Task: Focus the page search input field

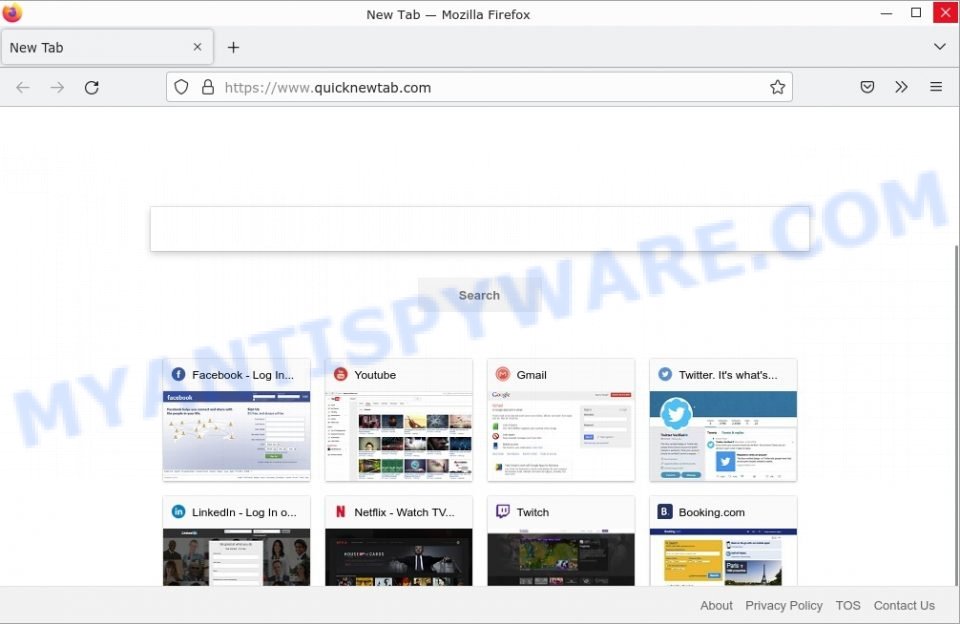Action: (480, 229)
